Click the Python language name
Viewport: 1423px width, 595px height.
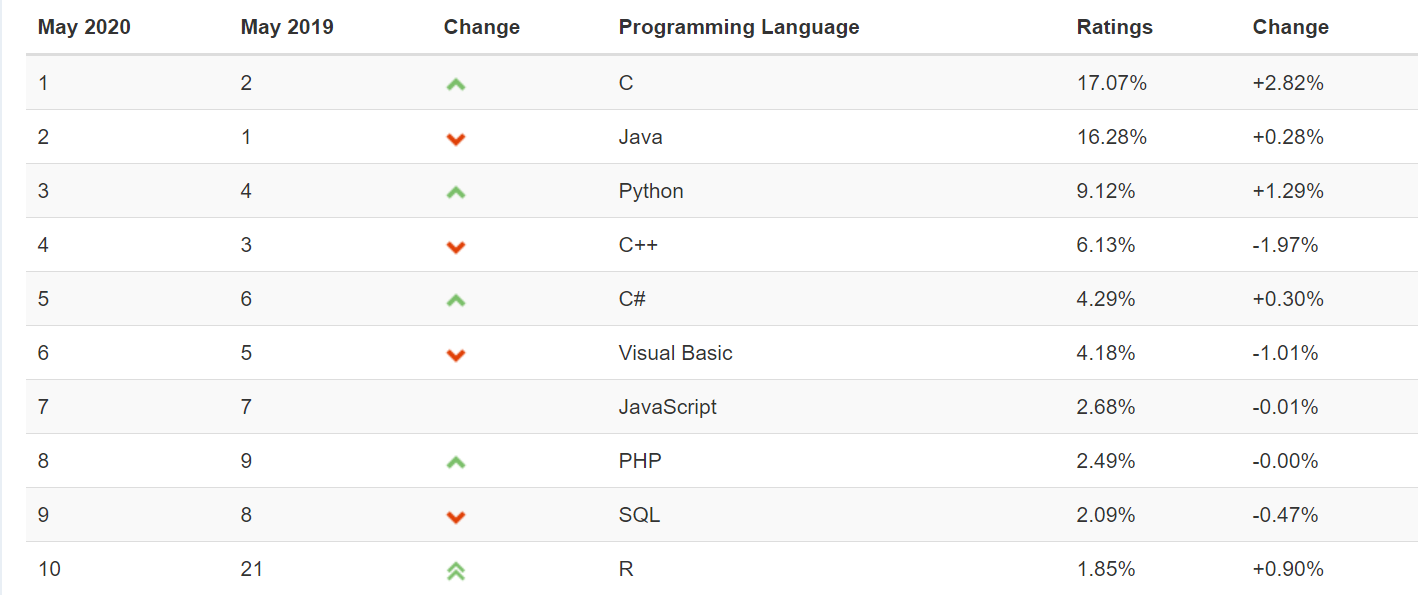click(x=651, y=191)
